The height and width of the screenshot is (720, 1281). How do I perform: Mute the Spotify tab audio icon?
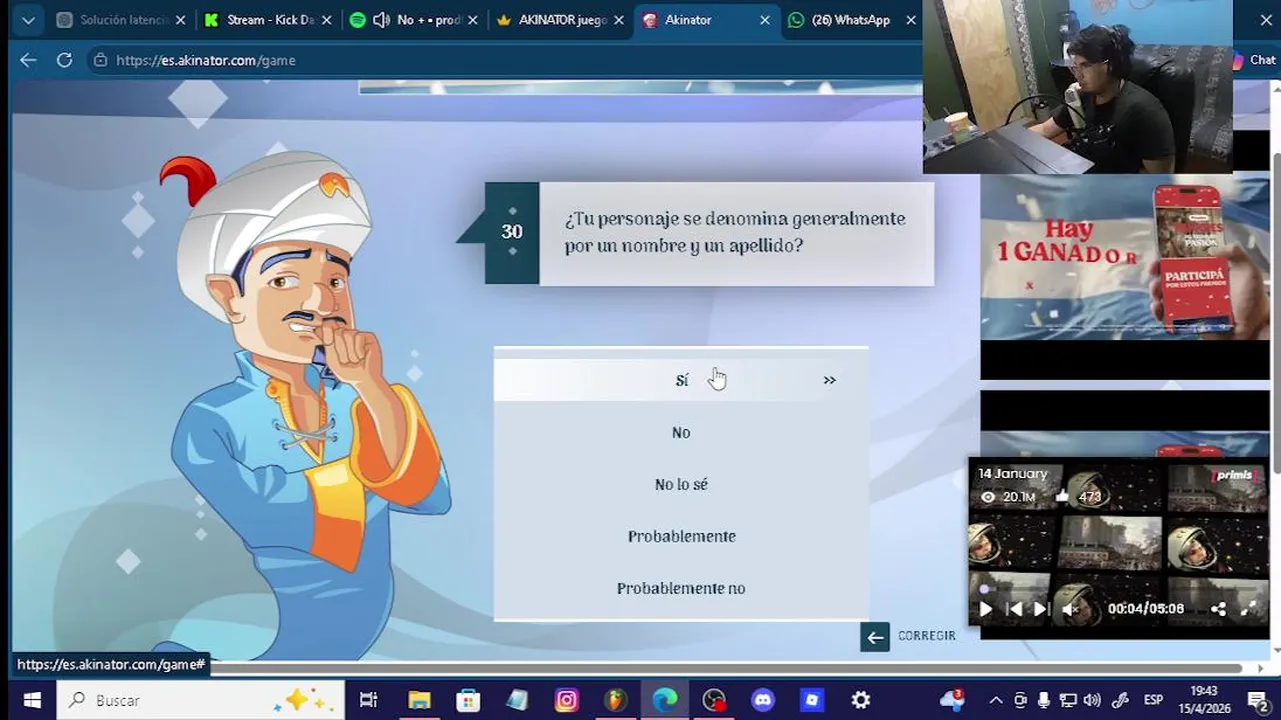pyautogui.click(x=381, y=20)
